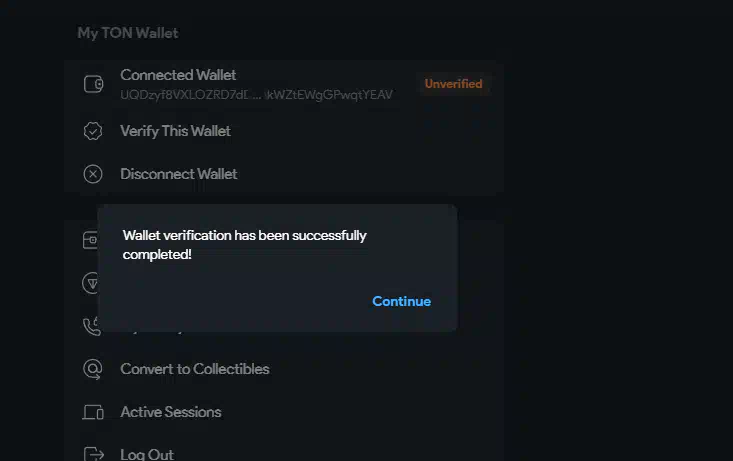Image resolution: width=733 pixels, height=461 pixels.
Task: Click the wallet verification success message text
Action: pyautogui.click(x=244, y=245)
